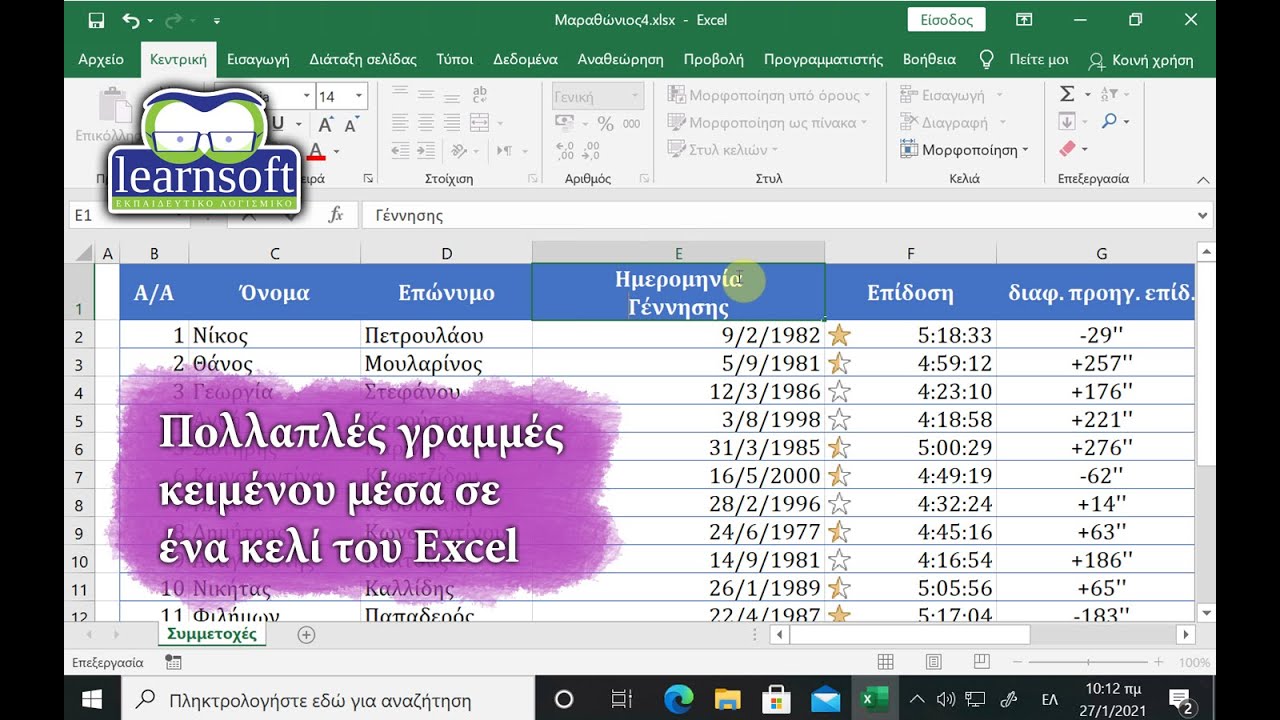Screen dimensions: 1280x720
Task: Merge and center the selected cells
Action: pyautogui.click(x=479, y=123)
